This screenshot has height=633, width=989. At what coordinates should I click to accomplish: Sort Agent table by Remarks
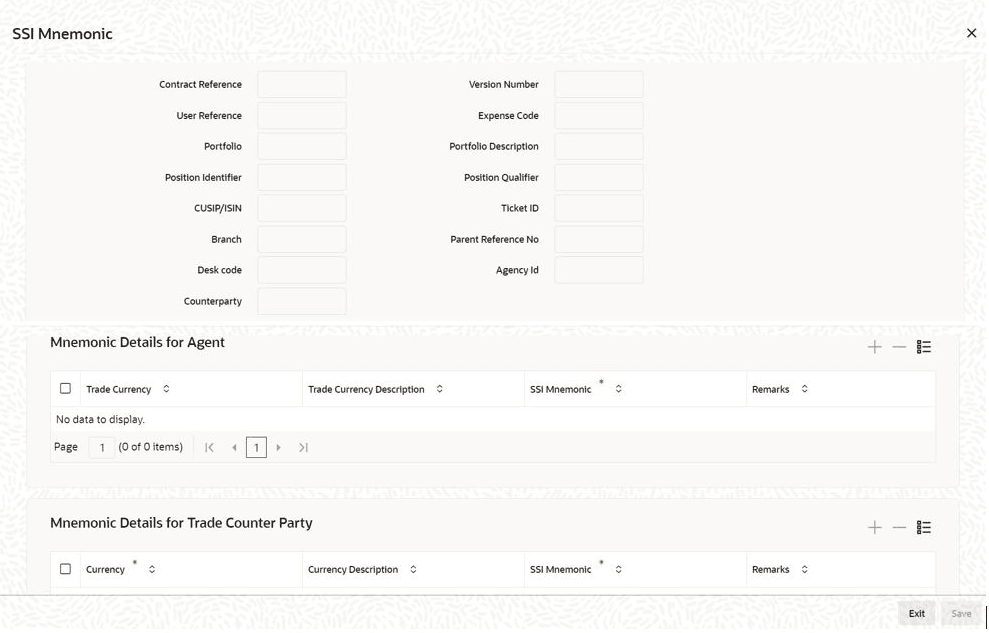click(x=804, y=389)
